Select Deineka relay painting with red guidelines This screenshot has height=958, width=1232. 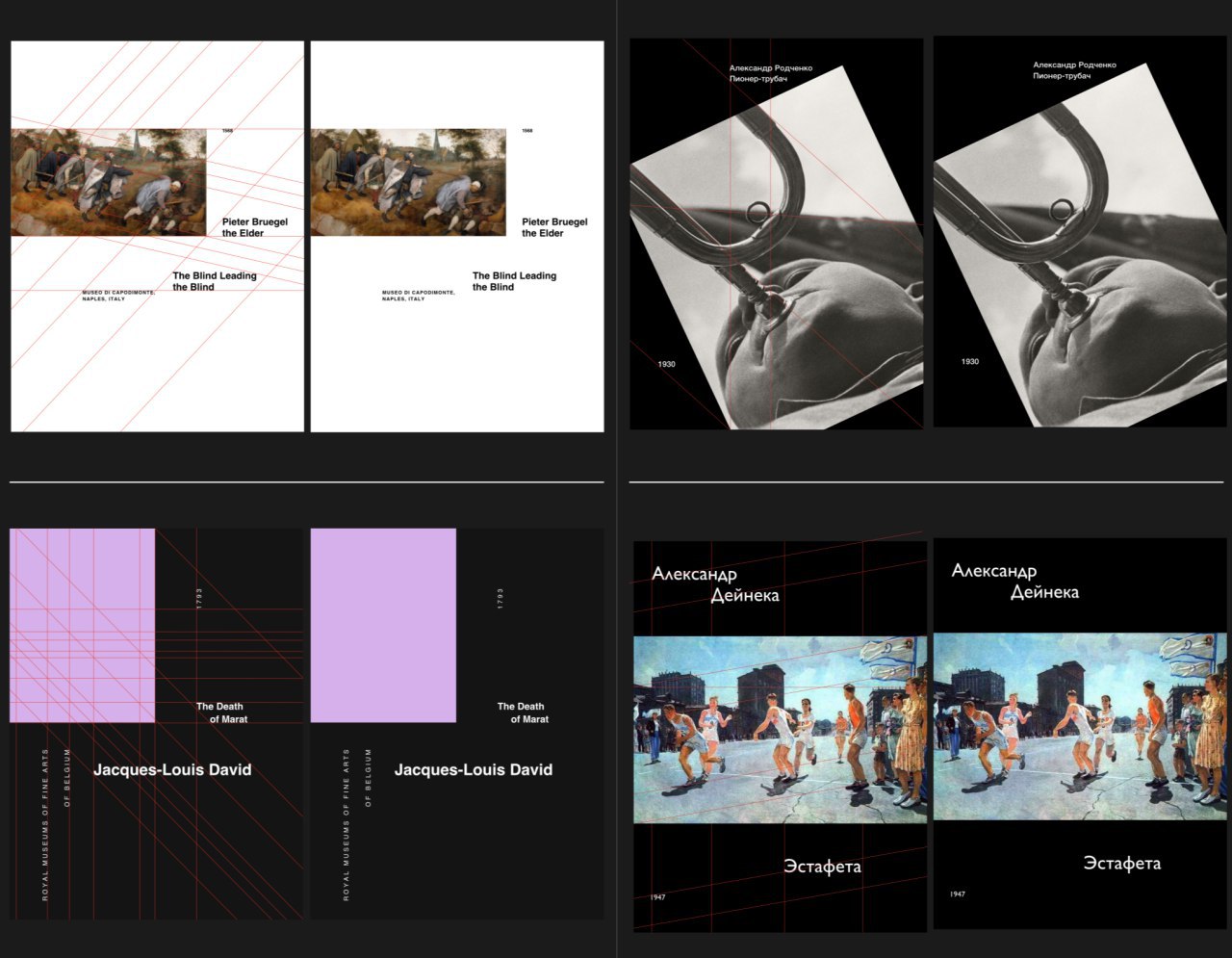[781, 730]
